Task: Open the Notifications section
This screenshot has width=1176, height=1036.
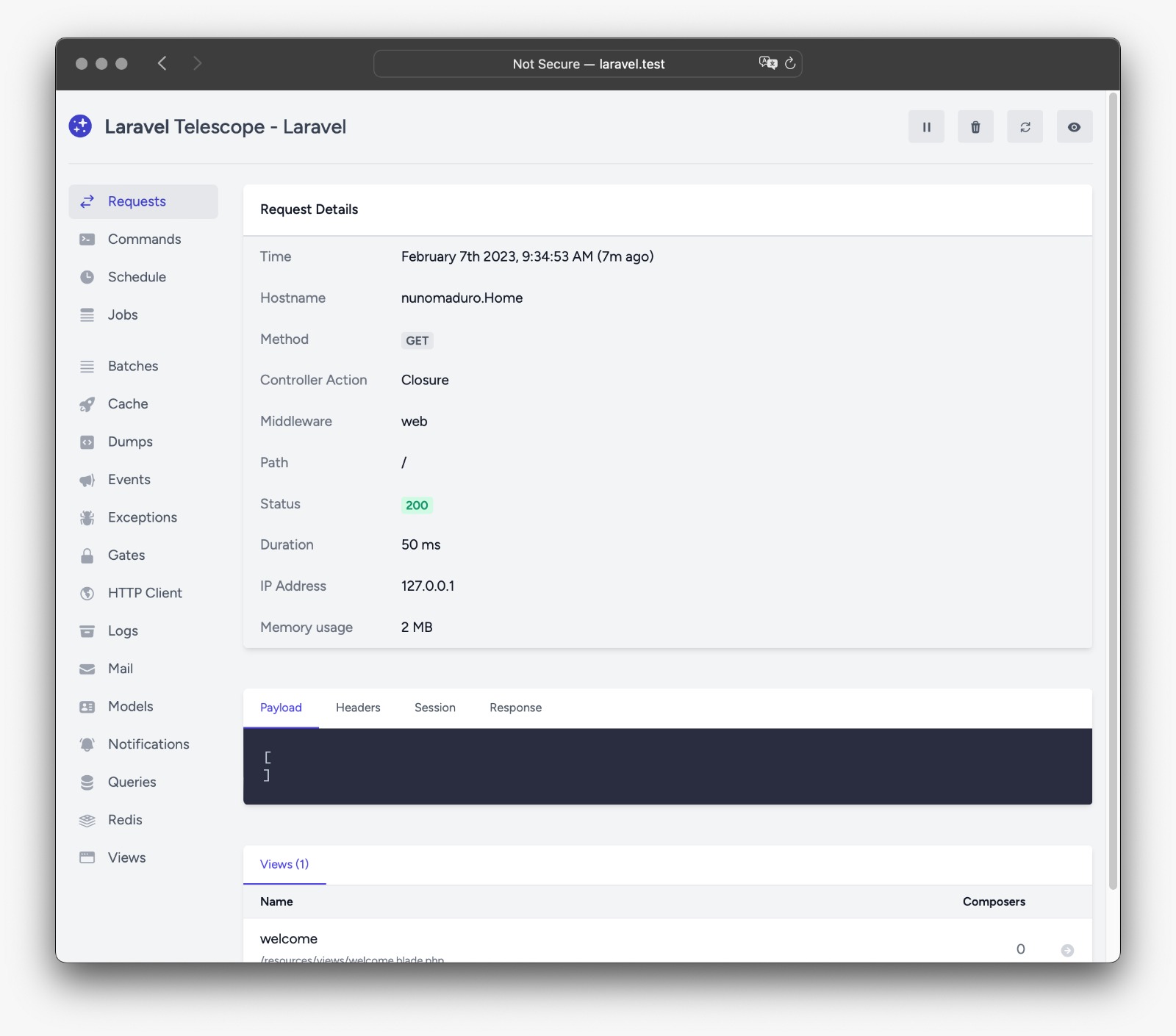Action: (148, 744)
